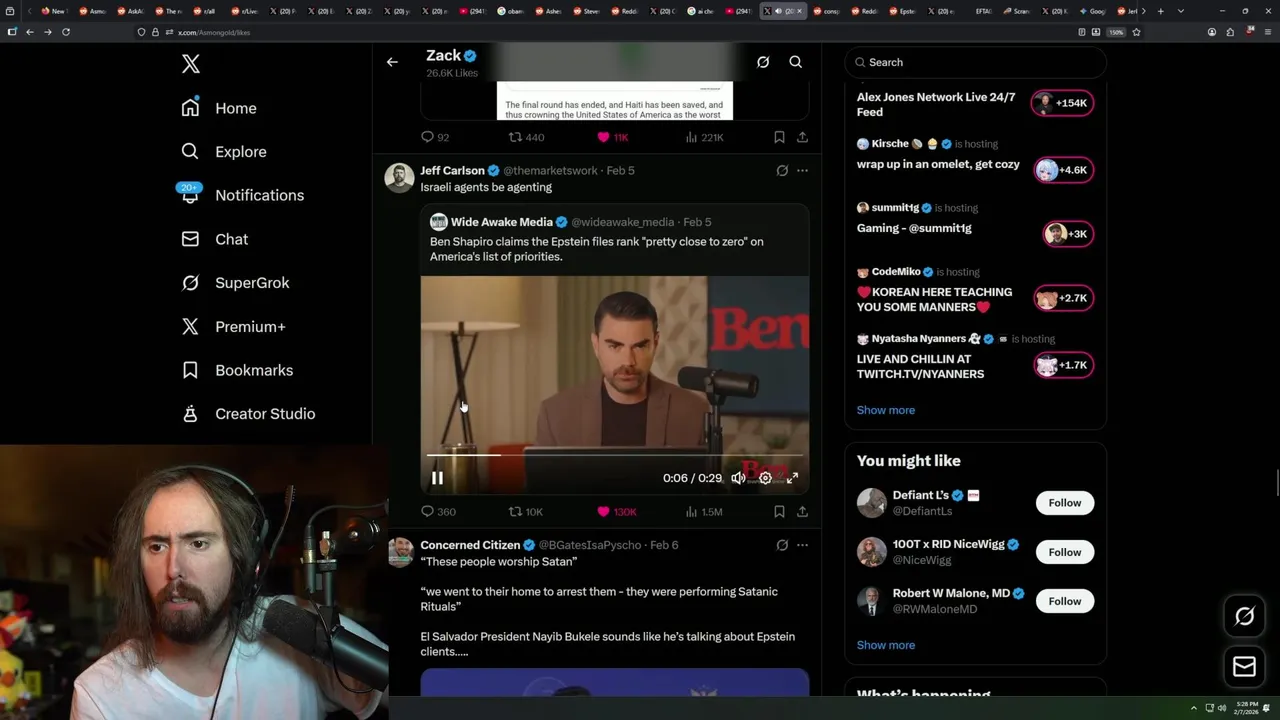Follow Robert W Malone, MD
The height and width of the screenshot is (720, 1280).
(x=1064, y=601)
